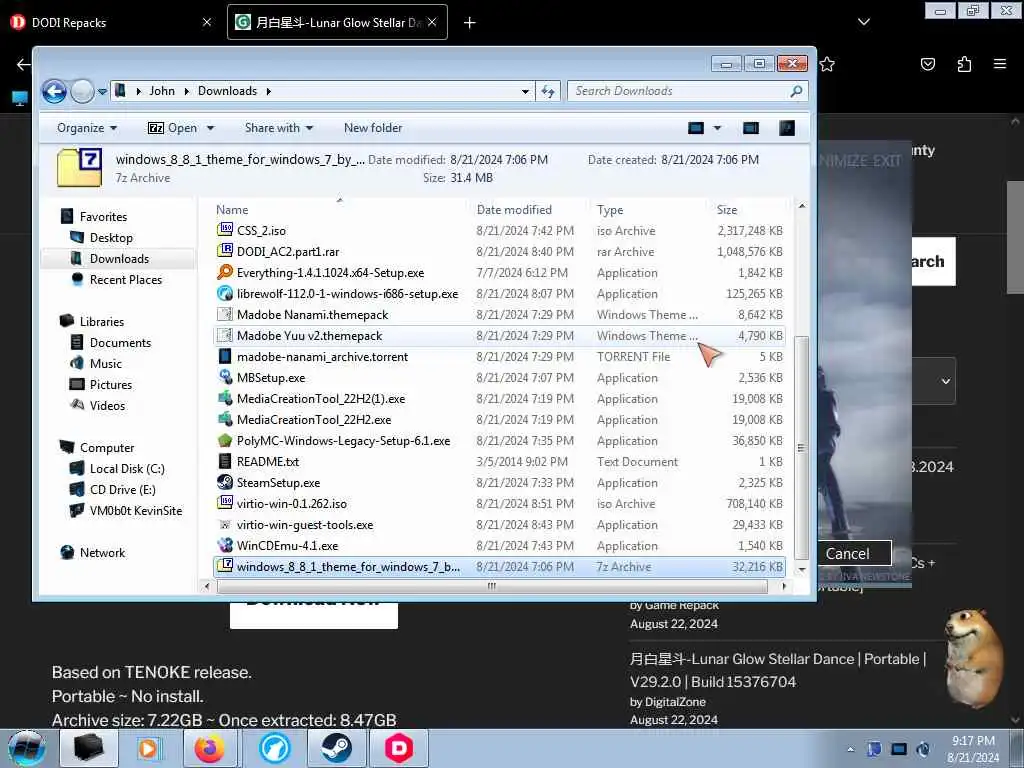Open a new browser tab
The width and height of the screenshot is (1024, 768).
pos(470,23)
